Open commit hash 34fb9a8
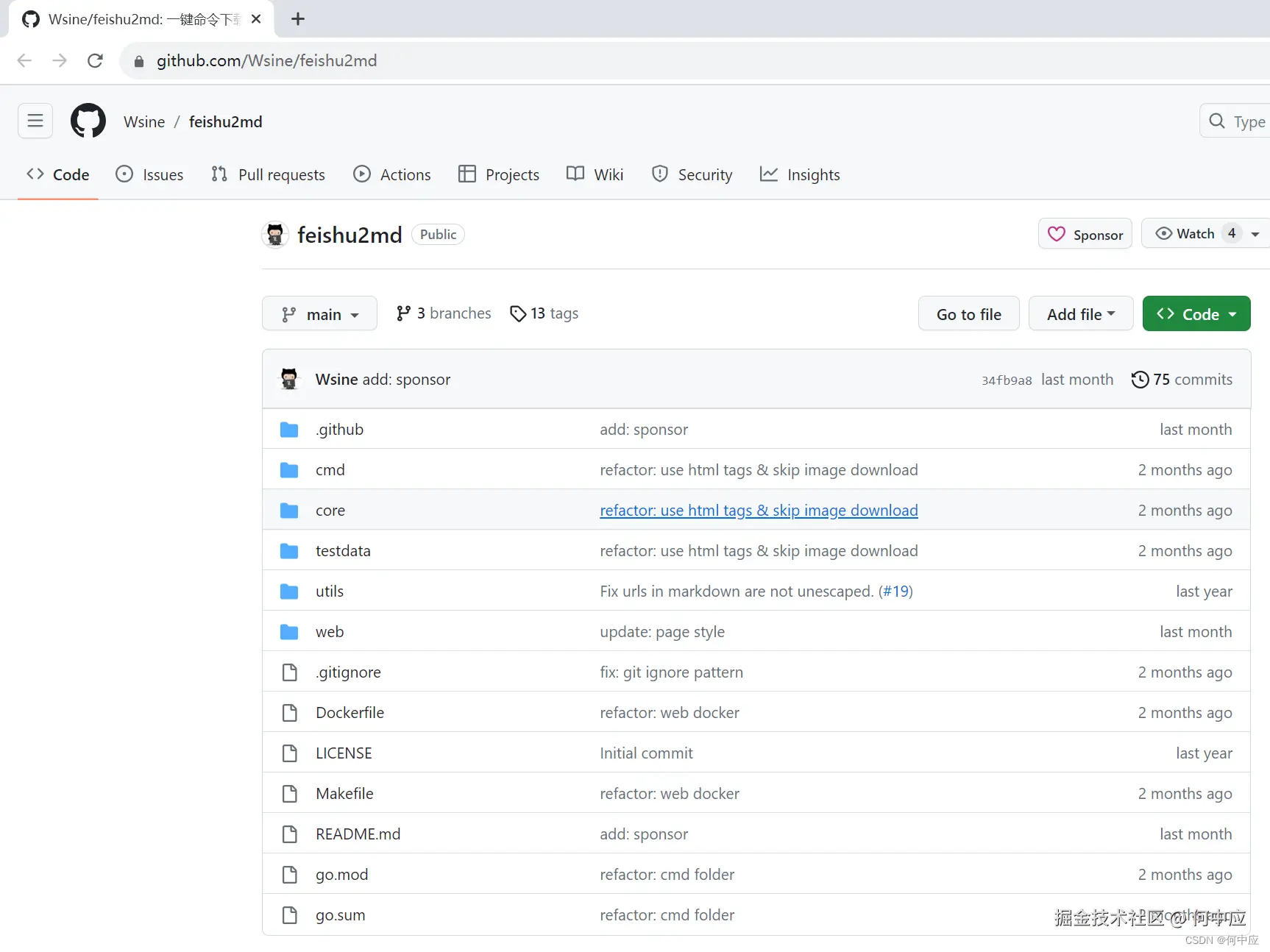Screen dimensions: 1270x952 point(1007,380)
